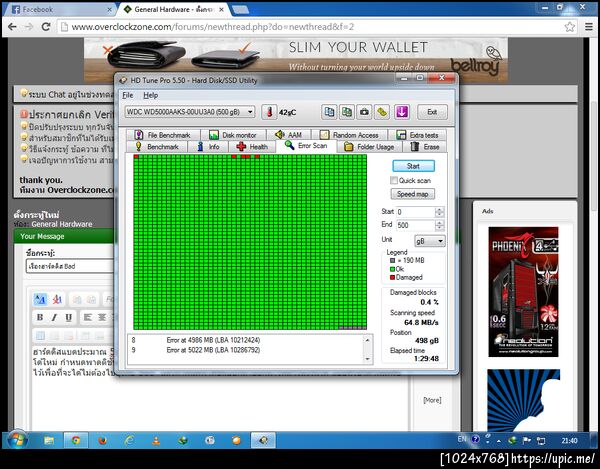
Task: Click the yellow options tool icon
Action: click(x=382, y=112)
